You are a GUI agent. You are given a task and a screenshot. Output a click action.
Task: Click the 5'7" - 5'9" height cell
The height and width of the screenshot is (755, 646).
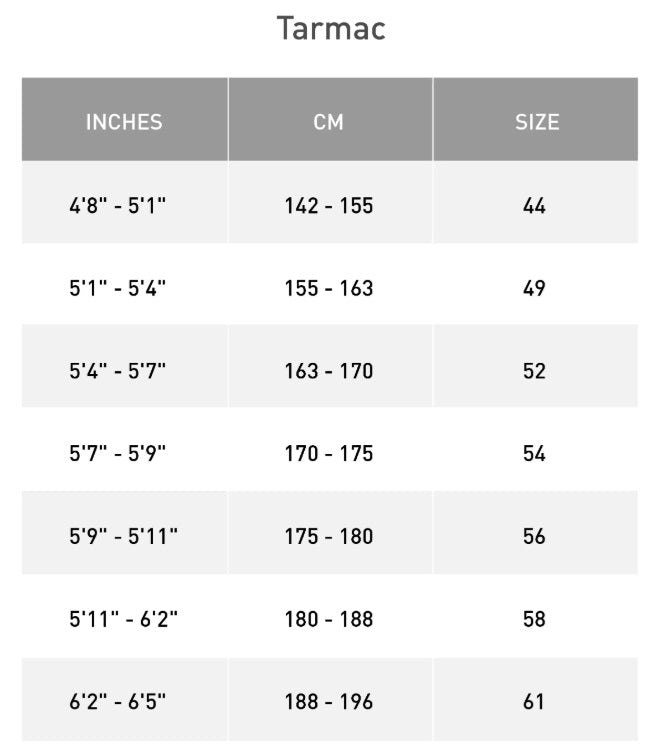(x=118, y=454)
